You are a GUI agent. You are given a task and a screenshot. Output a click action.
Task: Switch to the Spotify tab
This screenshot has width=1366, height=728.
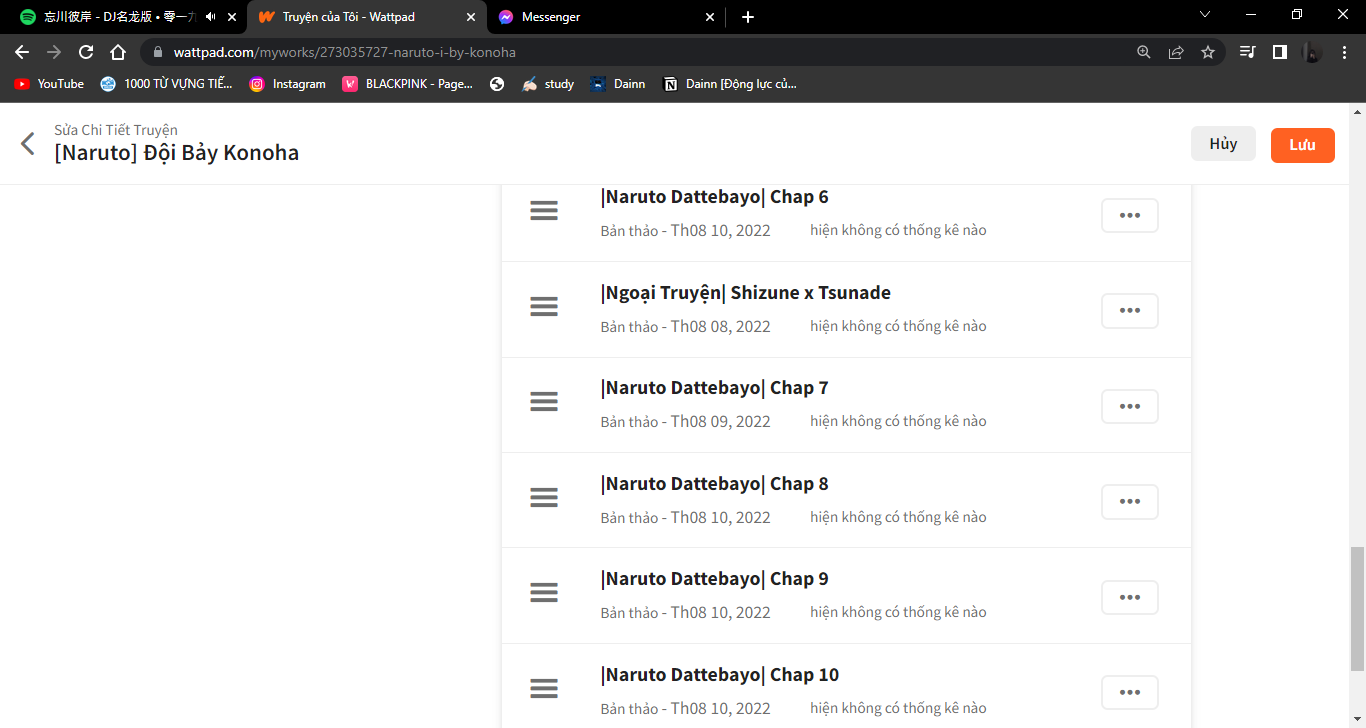(110, 17)
